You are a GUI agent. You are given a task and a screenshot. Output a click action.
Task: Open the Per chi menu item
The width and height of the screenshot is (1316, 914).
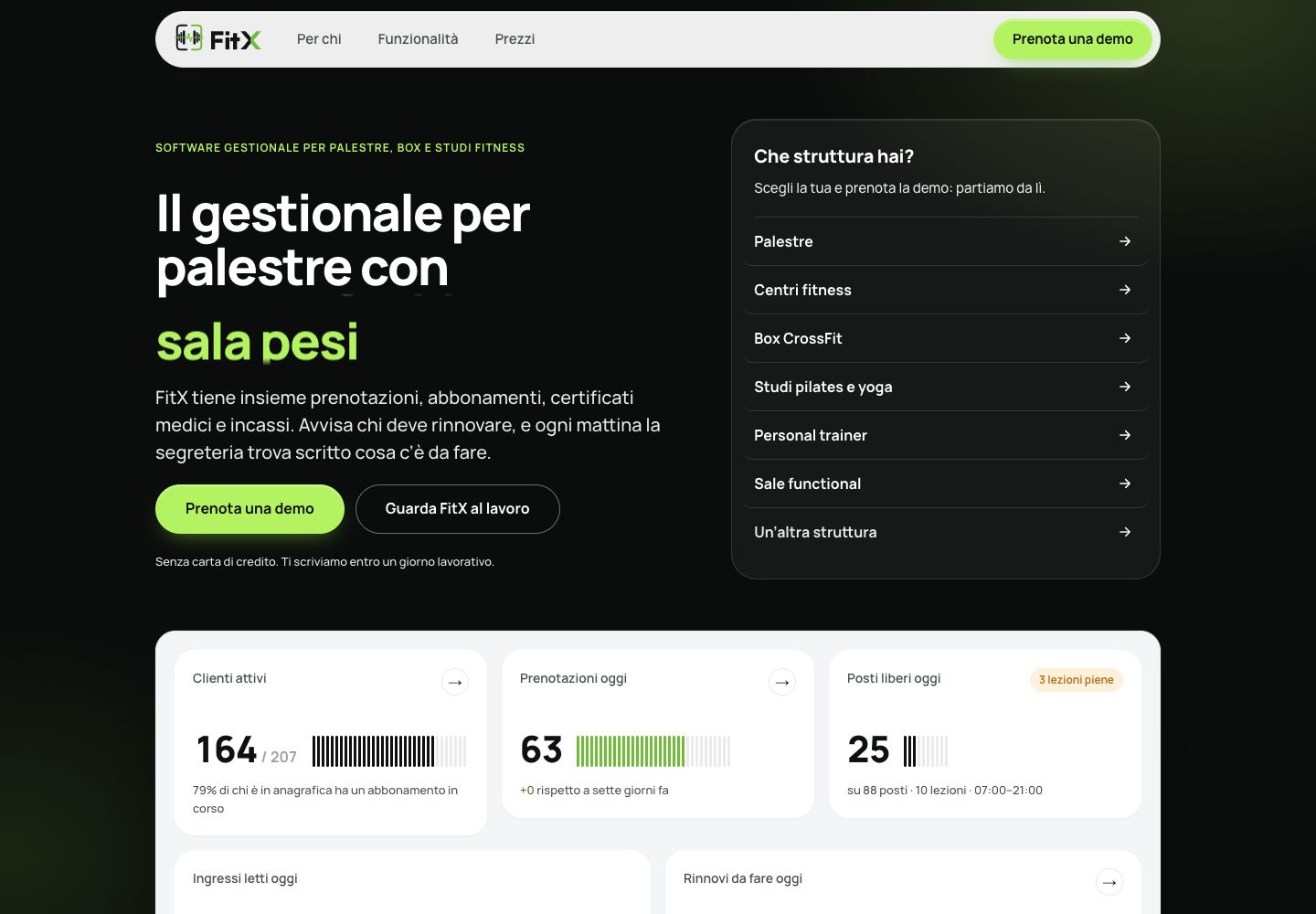[x=319, y=39]
